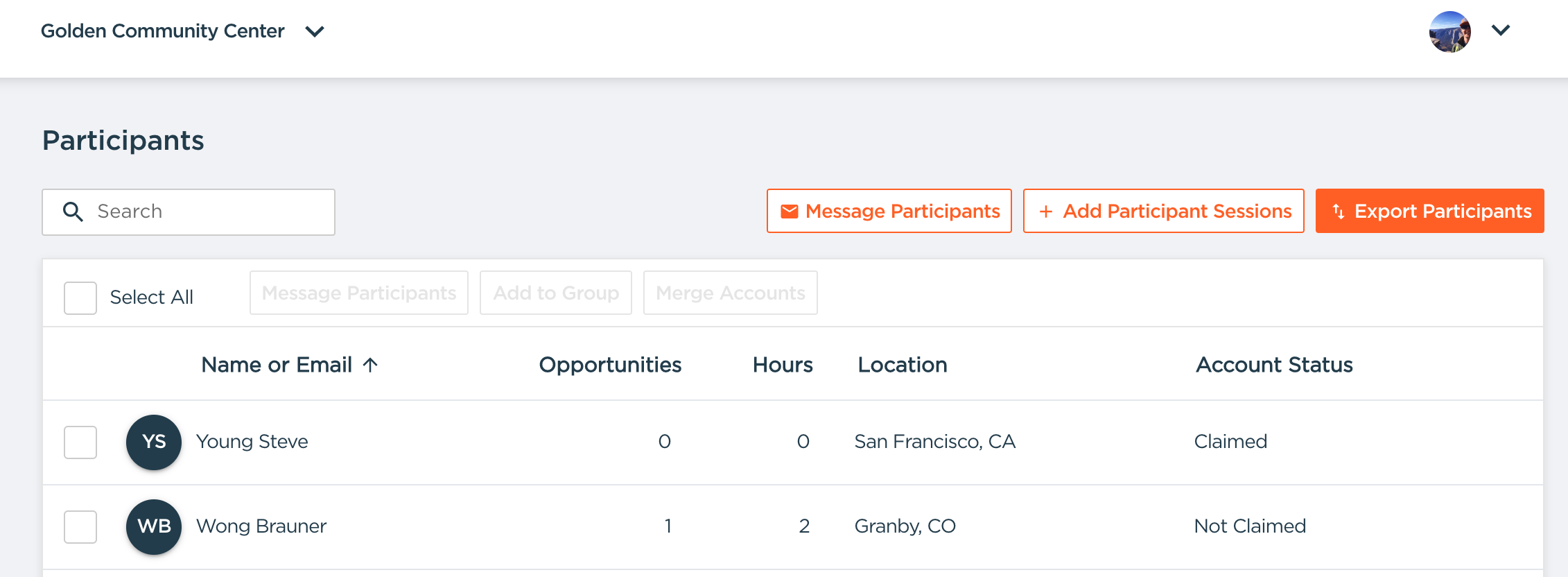
Task: Click the sort arrow beside Name or Email
Action: [x=371, y=365]
